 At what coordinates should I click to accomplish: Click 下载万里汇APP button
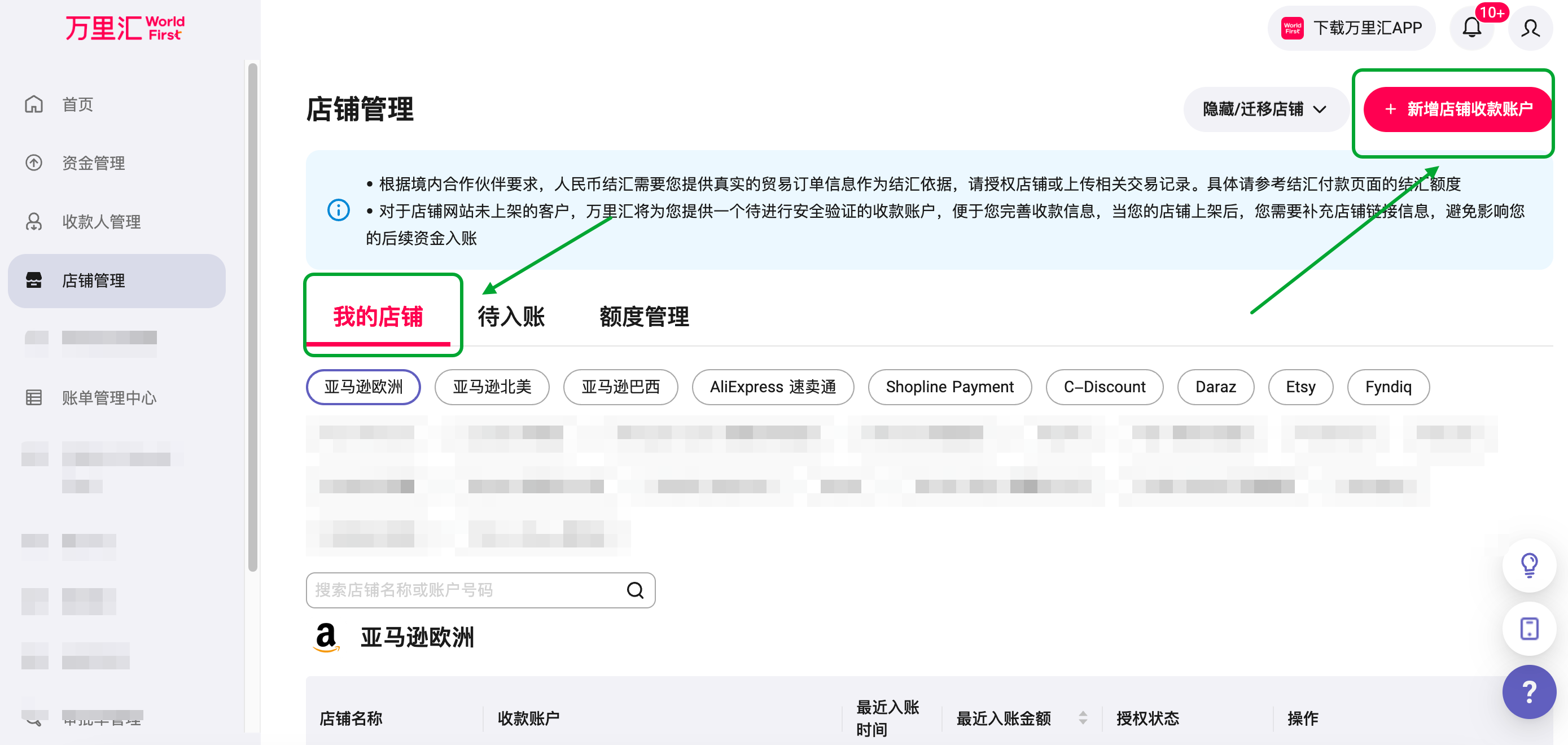tap(1351, 28)
